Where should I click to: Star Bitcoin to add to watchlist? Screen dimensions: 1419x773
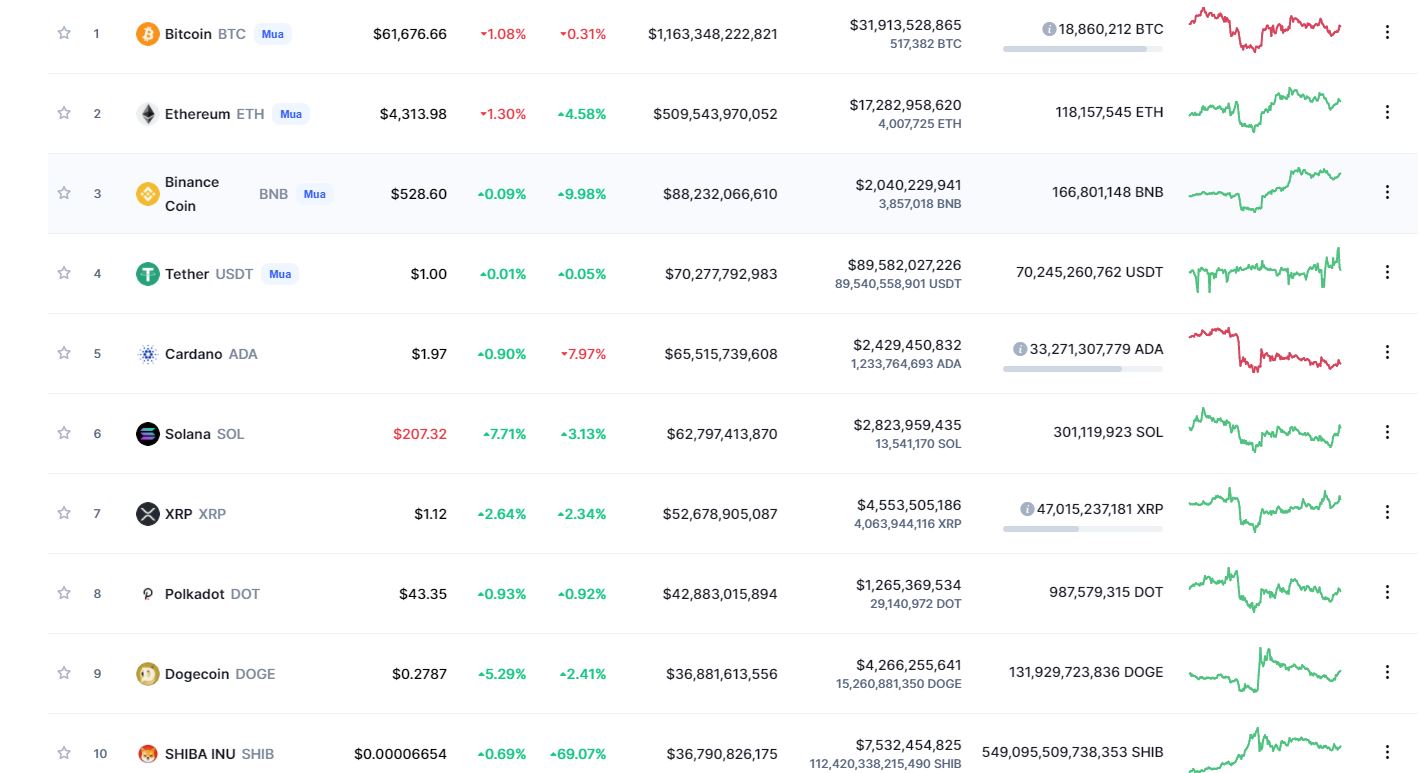[x=64, y=33]
